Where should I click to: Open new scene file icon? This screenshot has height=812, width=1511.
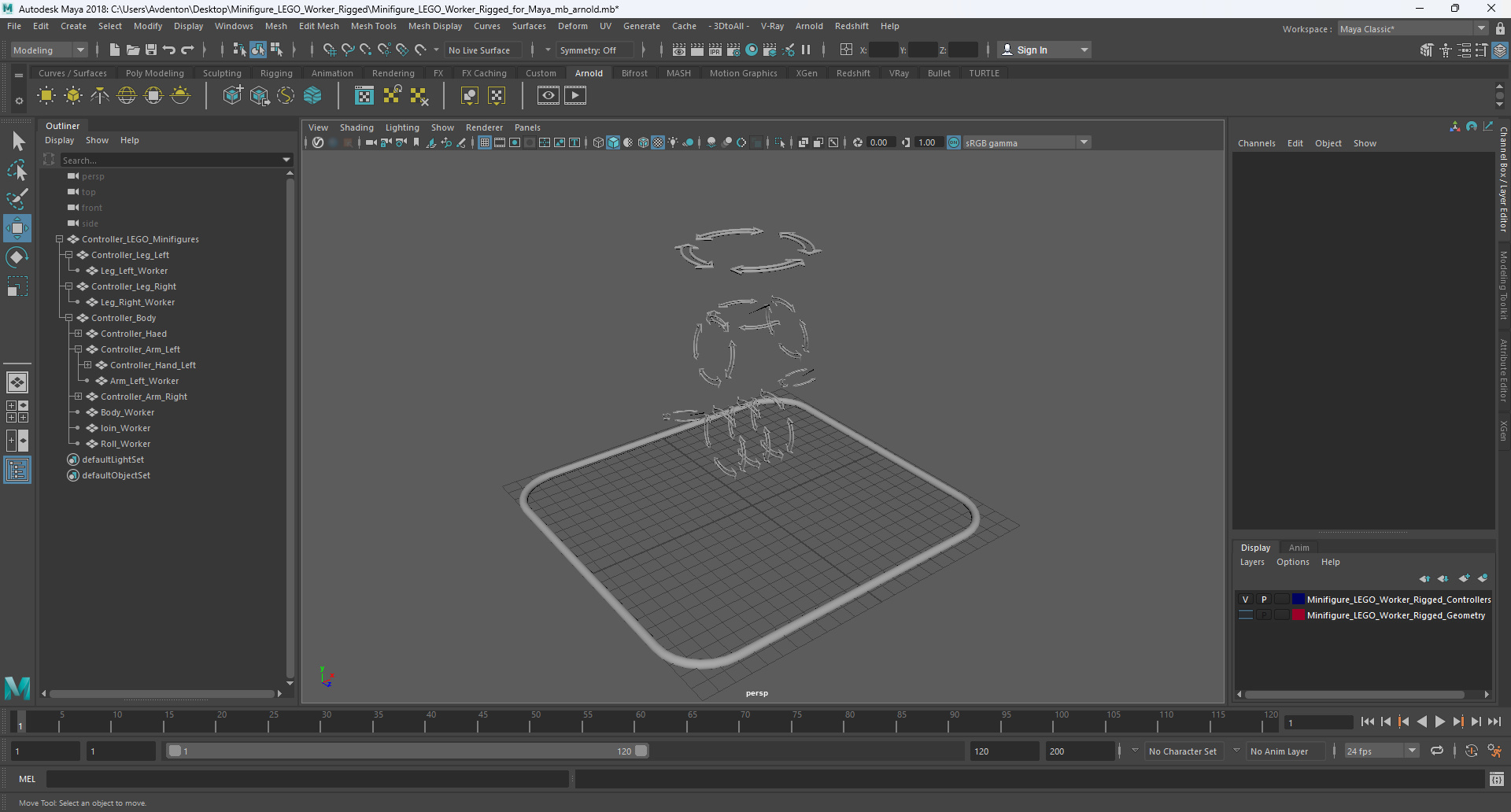click(x=115, y=50)
